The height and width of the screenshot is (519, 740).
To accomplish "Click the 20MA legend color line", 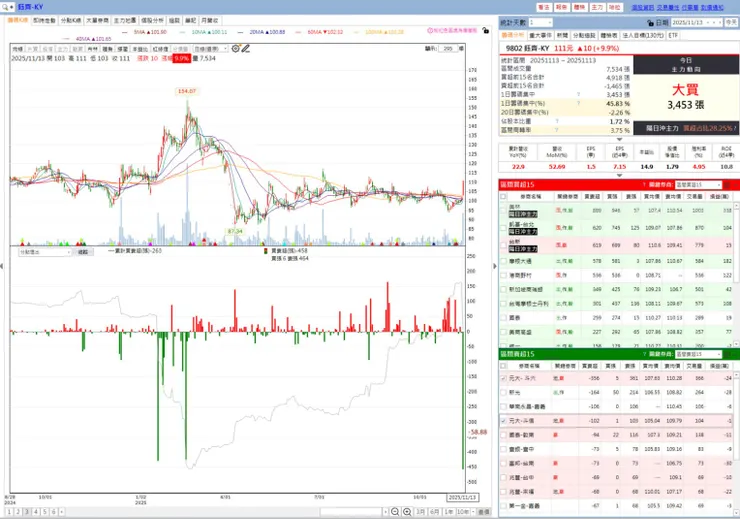I will [x=240, y=32].
